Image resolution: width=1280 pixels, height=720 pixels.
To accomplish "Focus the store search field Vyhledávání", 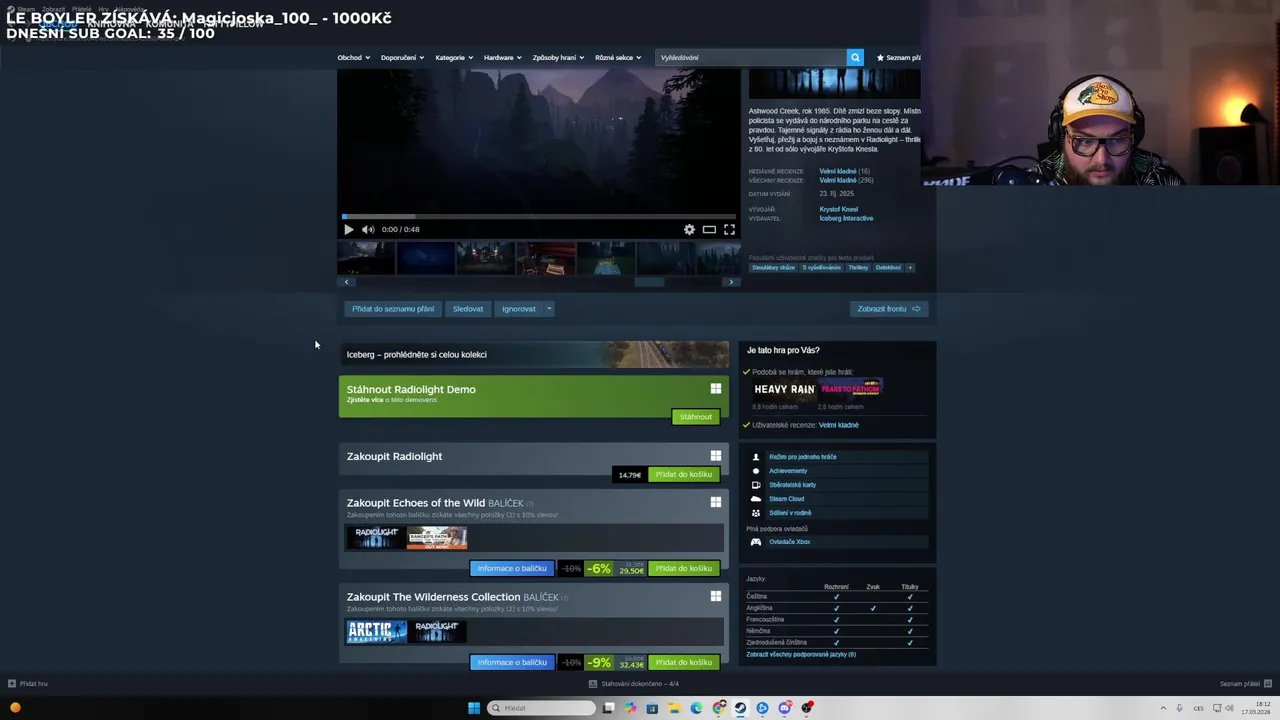I will [751, 57].
